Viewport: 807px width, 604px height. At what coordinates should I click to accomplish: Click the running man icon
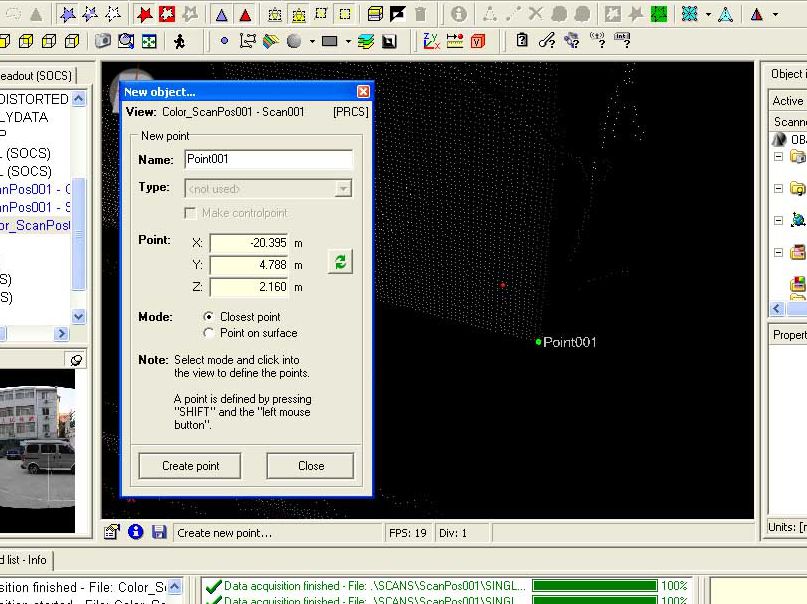coord(180,41)
